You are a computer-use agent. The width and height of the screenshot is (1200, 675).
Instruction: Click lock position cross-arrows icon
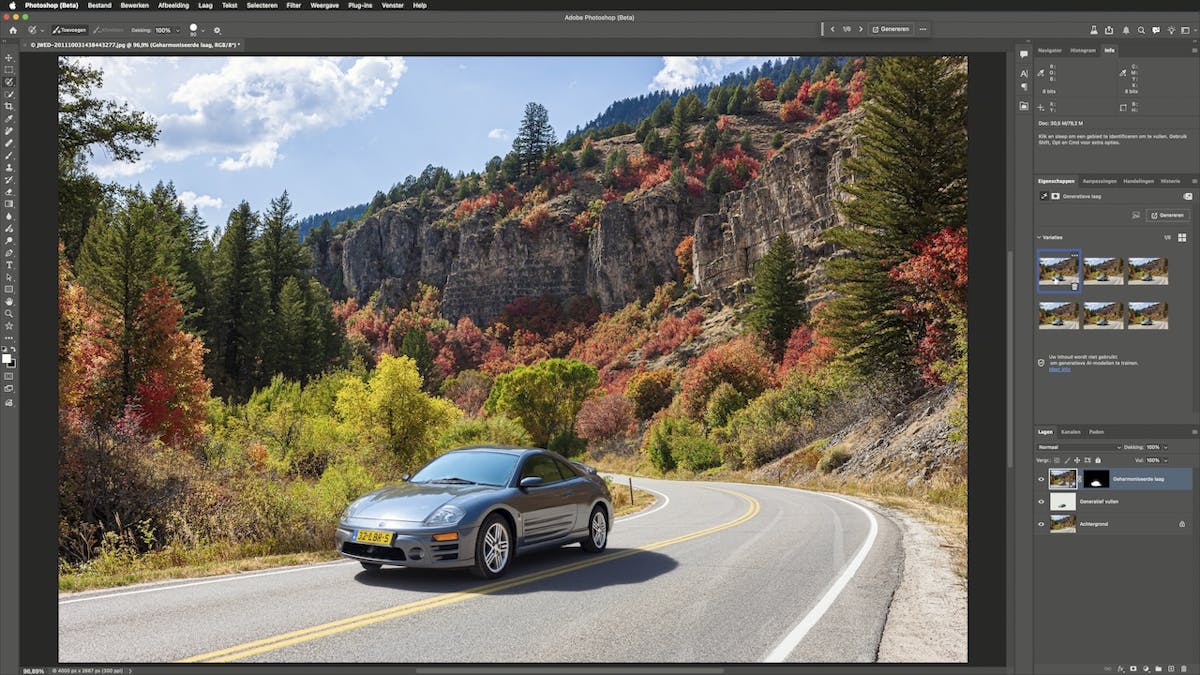pyautogui.click(x=1079, y=459)
